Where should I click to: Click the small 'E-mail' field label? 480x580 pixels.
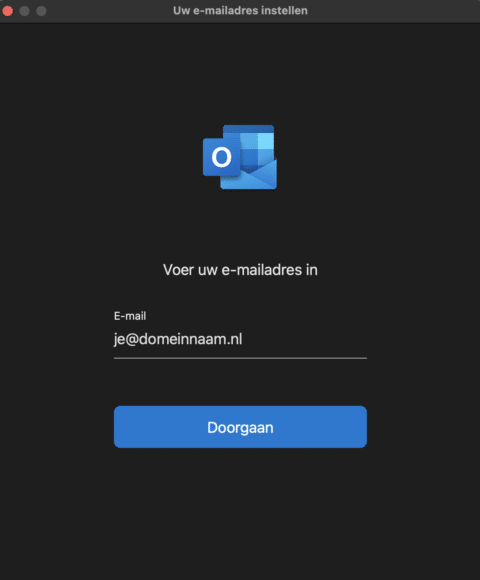[130, 316]
